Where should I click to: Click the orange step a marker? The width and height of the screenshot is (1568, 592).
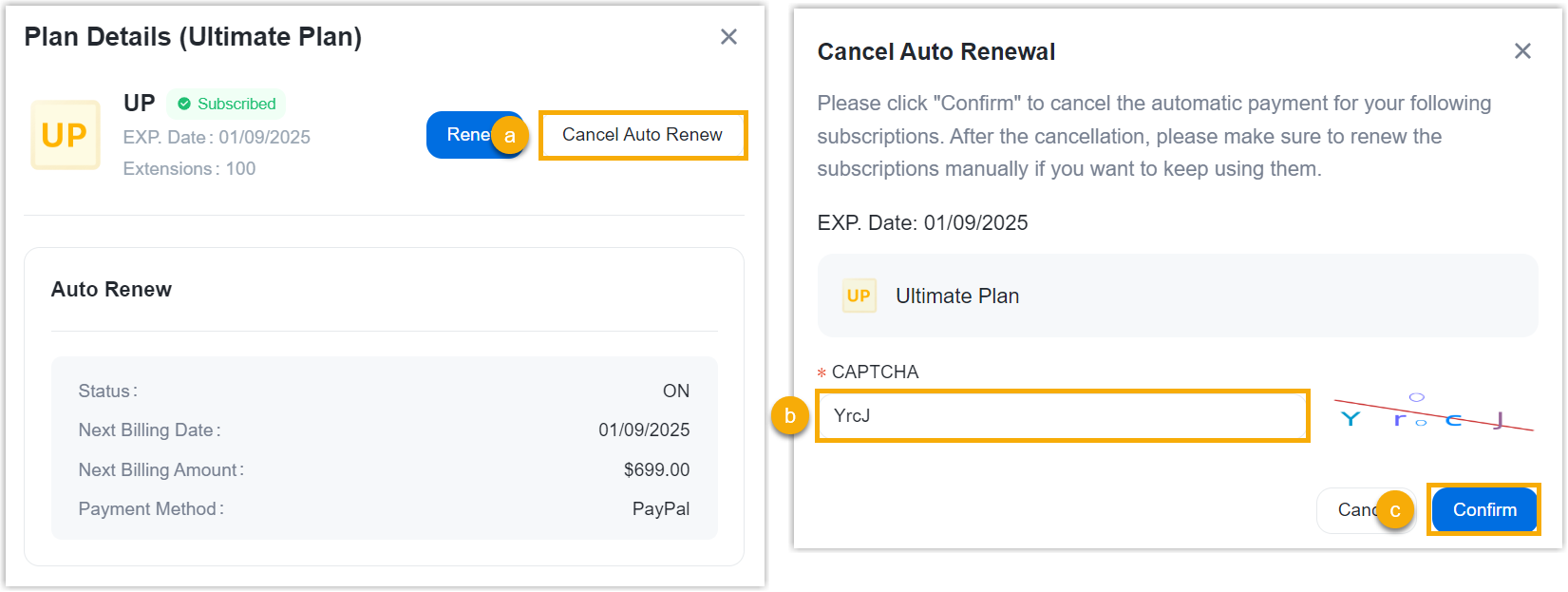[x=510, y=136]
